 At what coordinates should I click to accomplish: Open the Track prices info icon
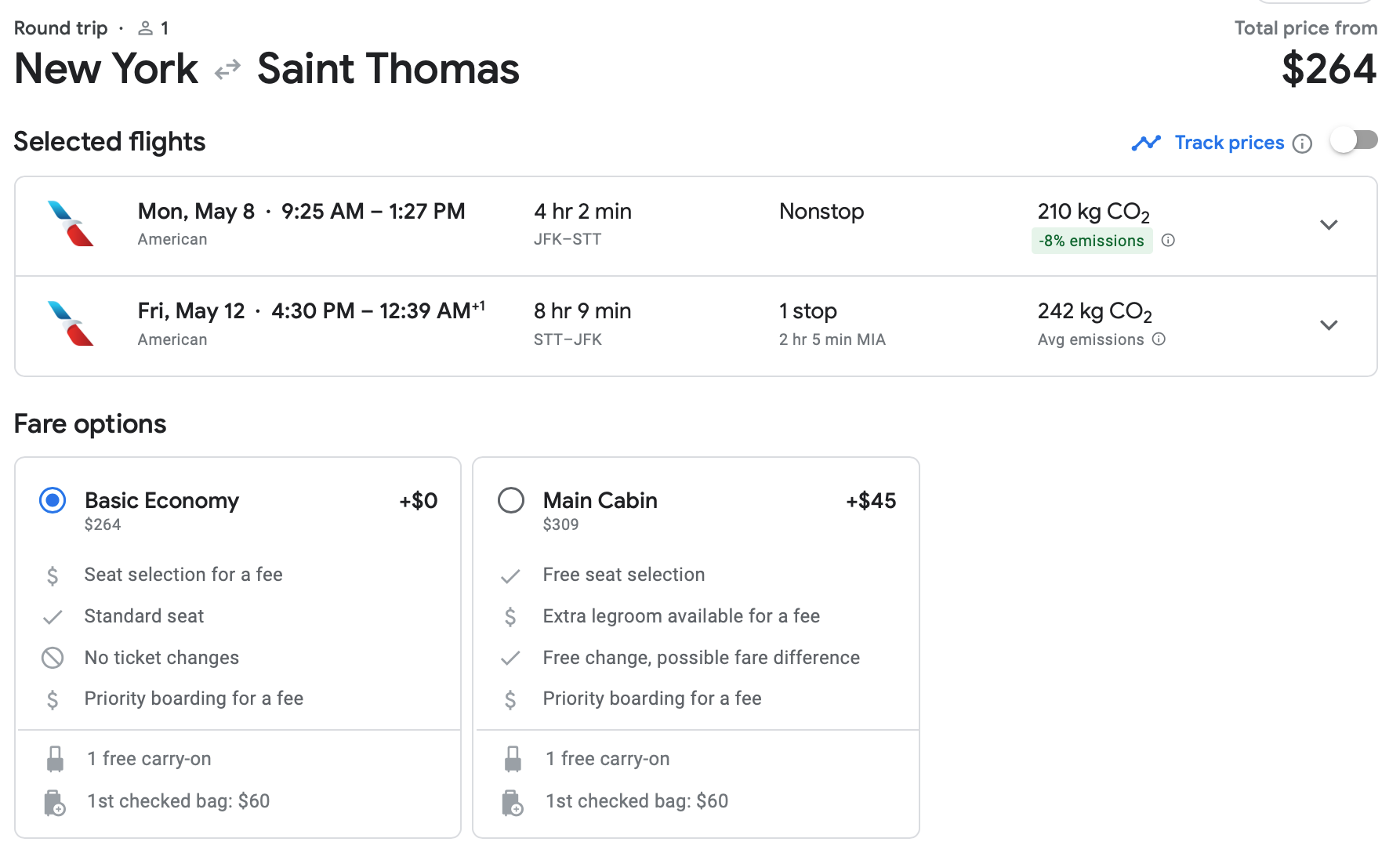coord(1302,143)
